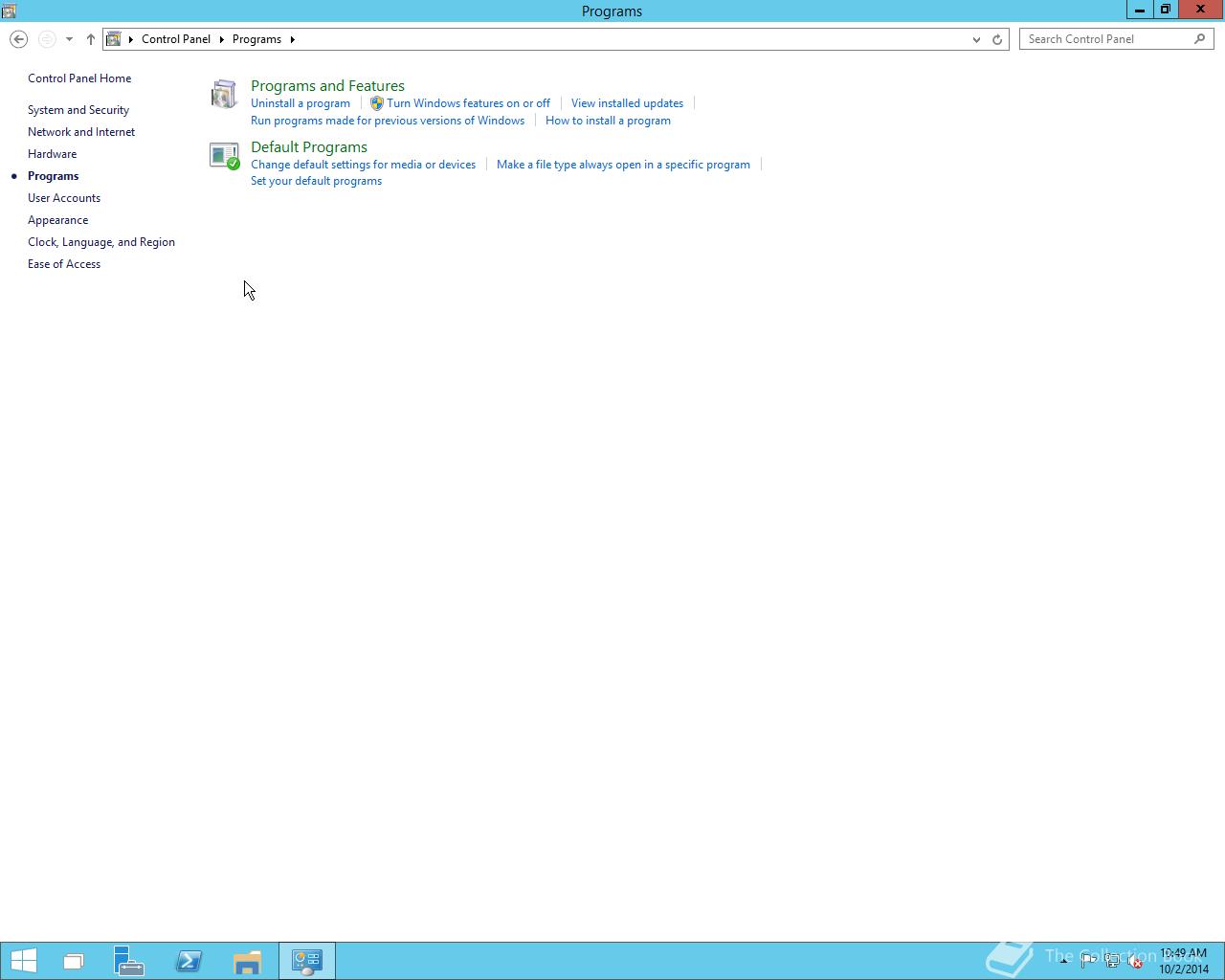1225x980 pixels.
Task: Refresh the Control Panel view
Action: [997, 39]
